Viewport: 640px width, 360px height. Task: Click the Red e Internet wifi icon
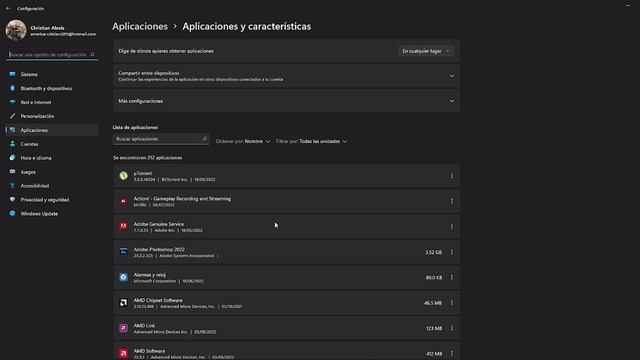coord(12,102)
